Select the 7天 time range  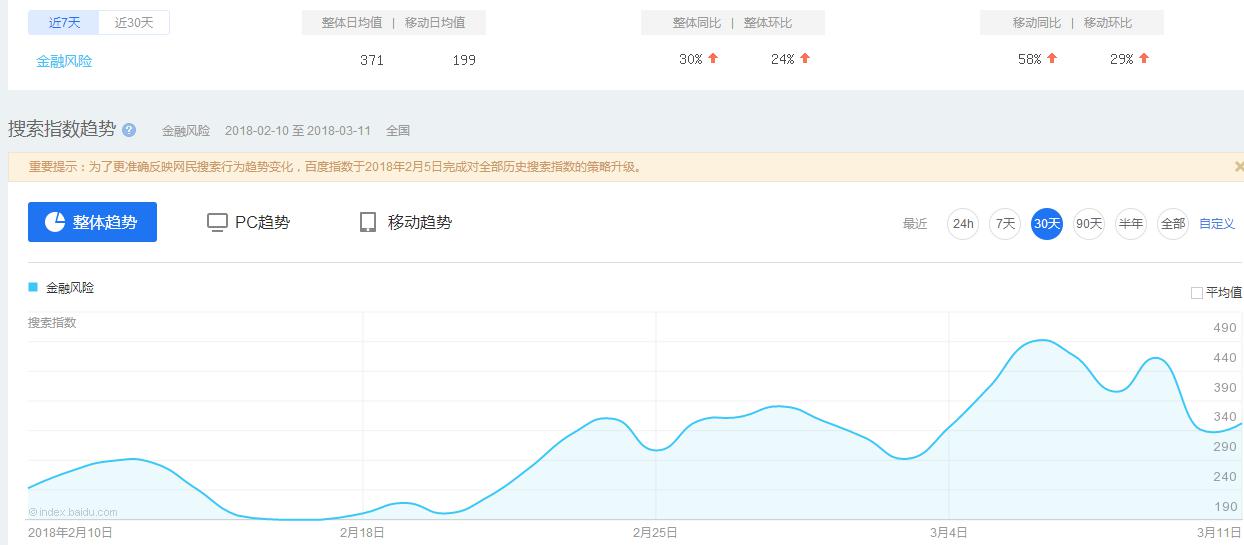[1004, 223]
